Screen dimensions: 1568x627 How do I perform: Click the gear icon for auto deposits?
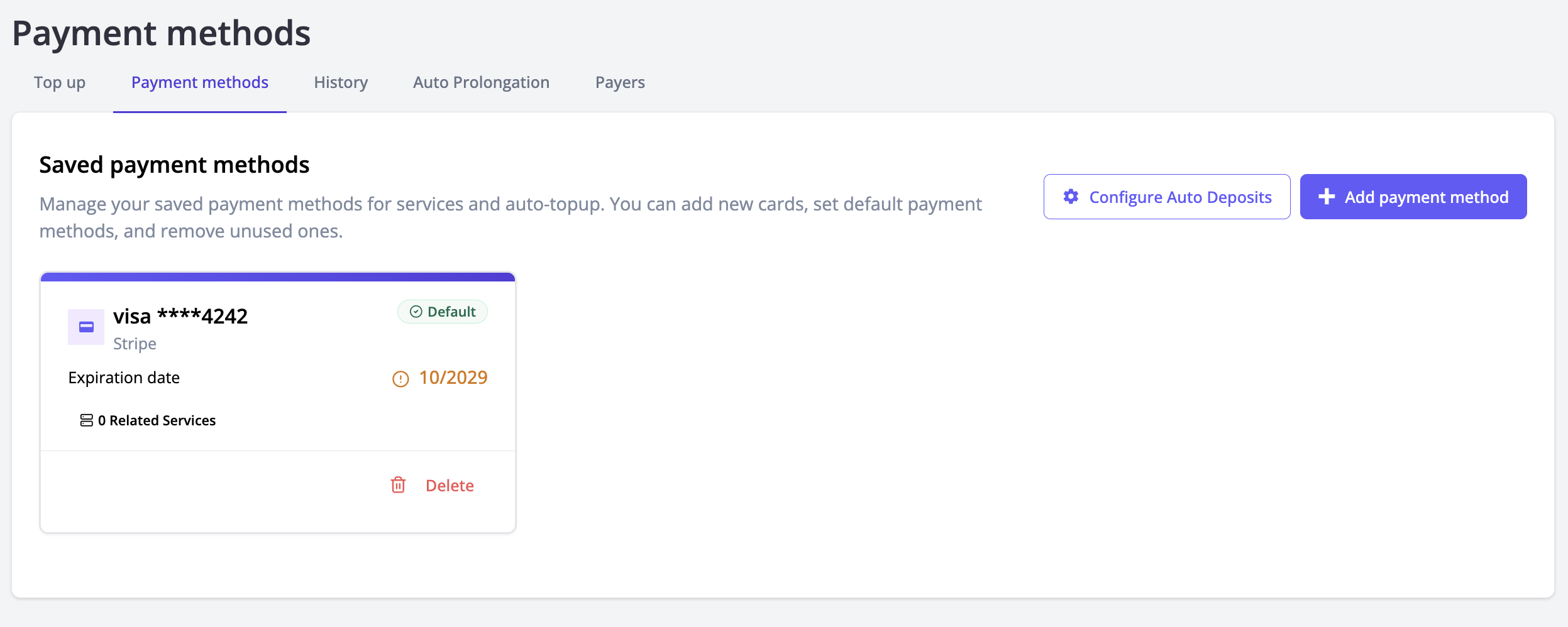[1071, 197]
